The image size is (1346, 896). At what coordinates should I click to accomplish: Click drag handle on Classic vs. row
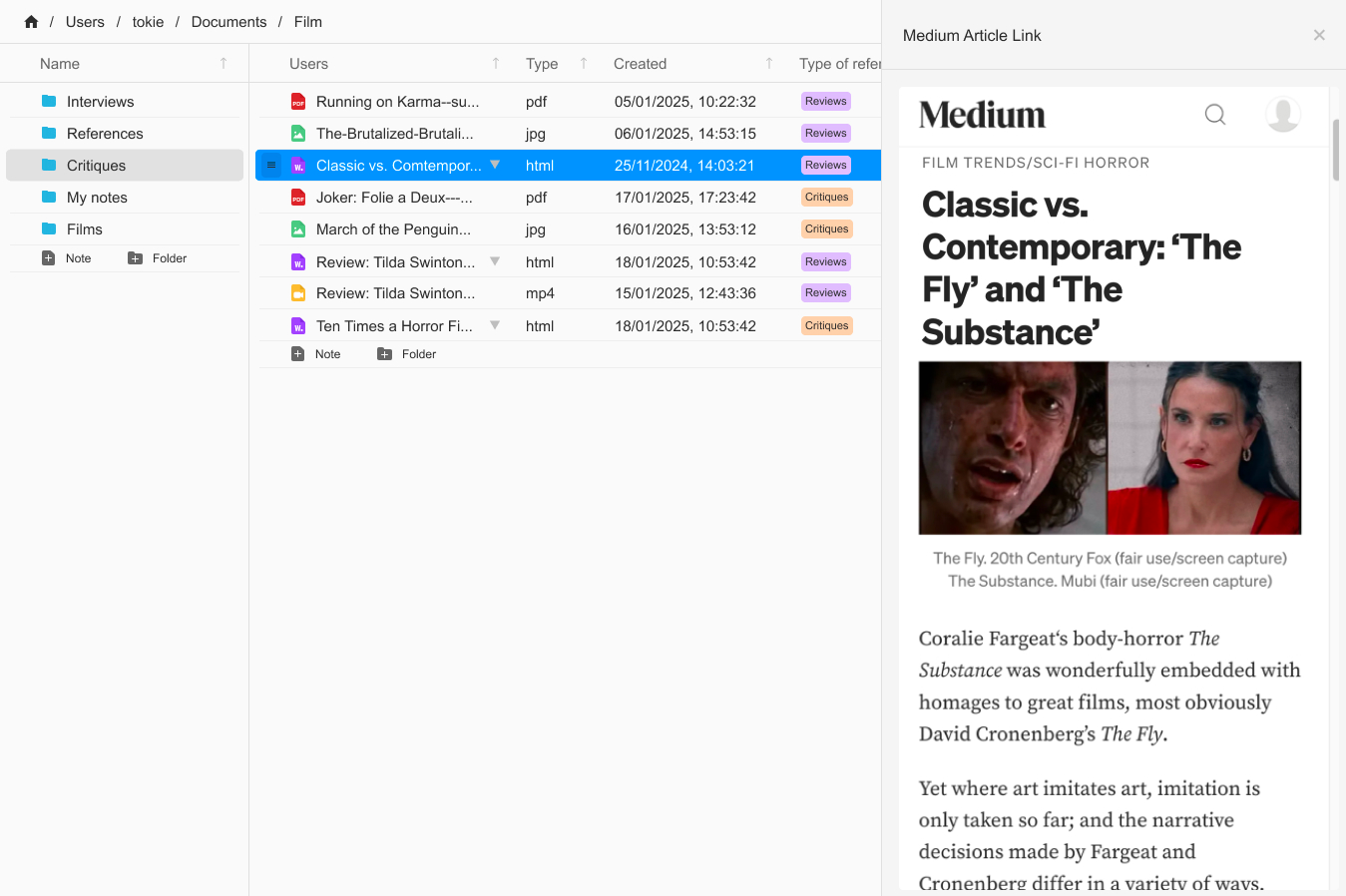(271, 165)
